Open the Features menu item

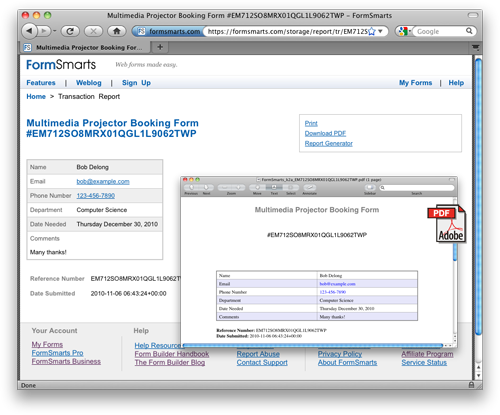click(41, 83)
